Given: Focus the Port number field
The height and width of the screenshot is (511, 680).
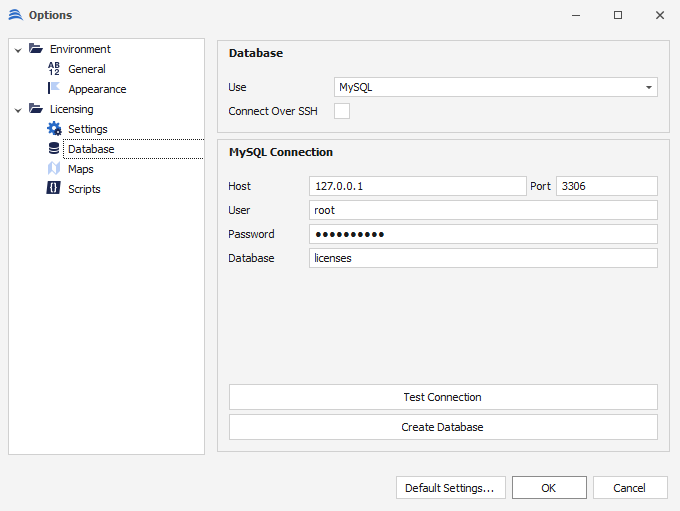Looking at the screenshot, I should [606, 186].
